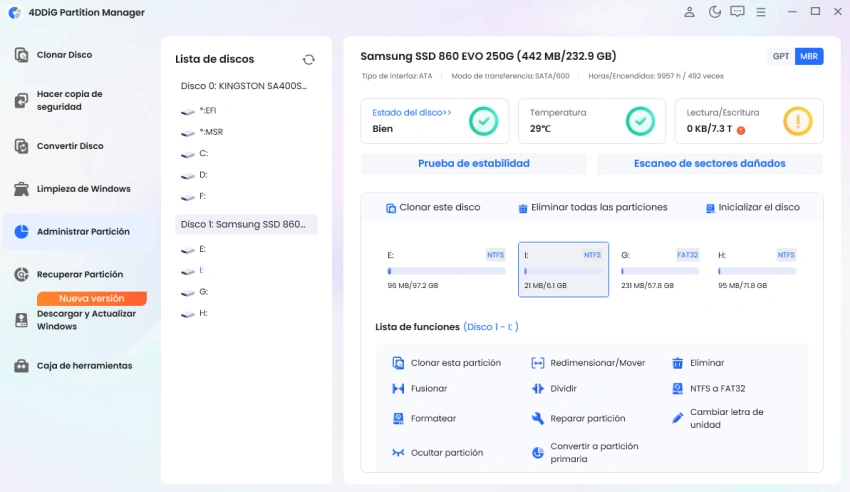The image size is (850, 492).
Task: Click the Lectura/Escritura warning icon
Action: (x=797, y=121)
